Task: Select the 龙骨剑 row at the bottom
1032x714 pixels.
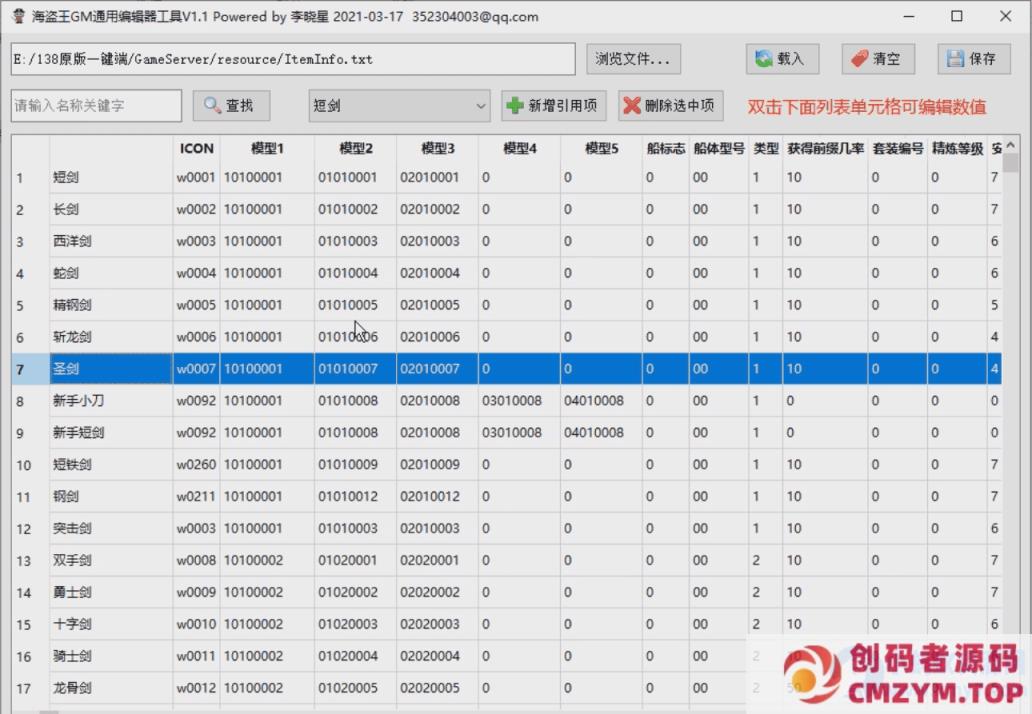Action: (110, 688)
